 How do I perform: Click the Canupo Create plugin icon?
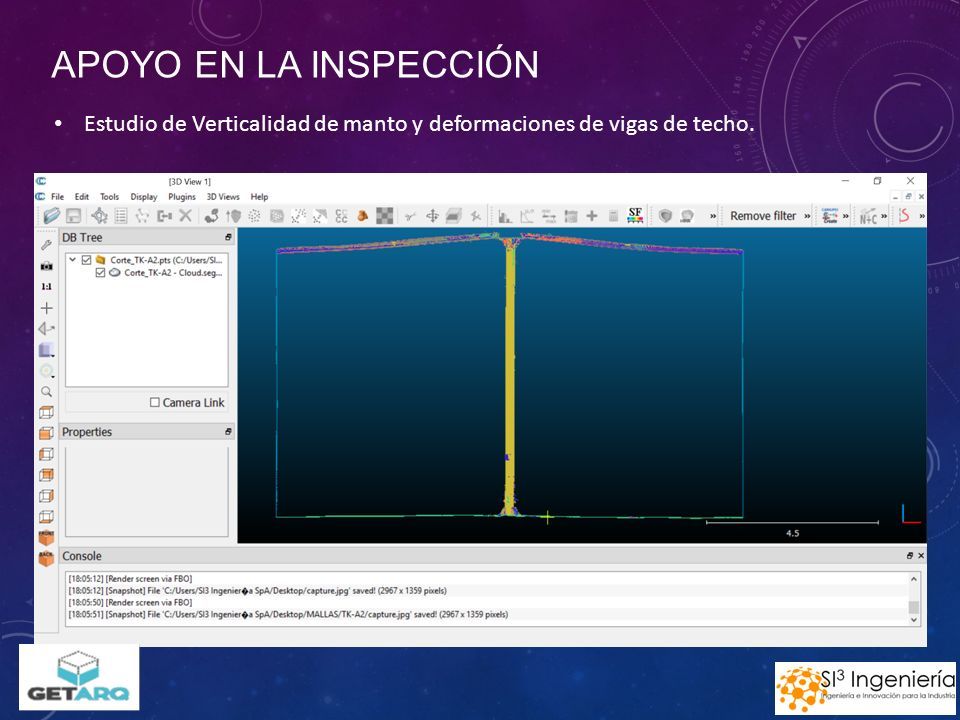coord(830,216)
